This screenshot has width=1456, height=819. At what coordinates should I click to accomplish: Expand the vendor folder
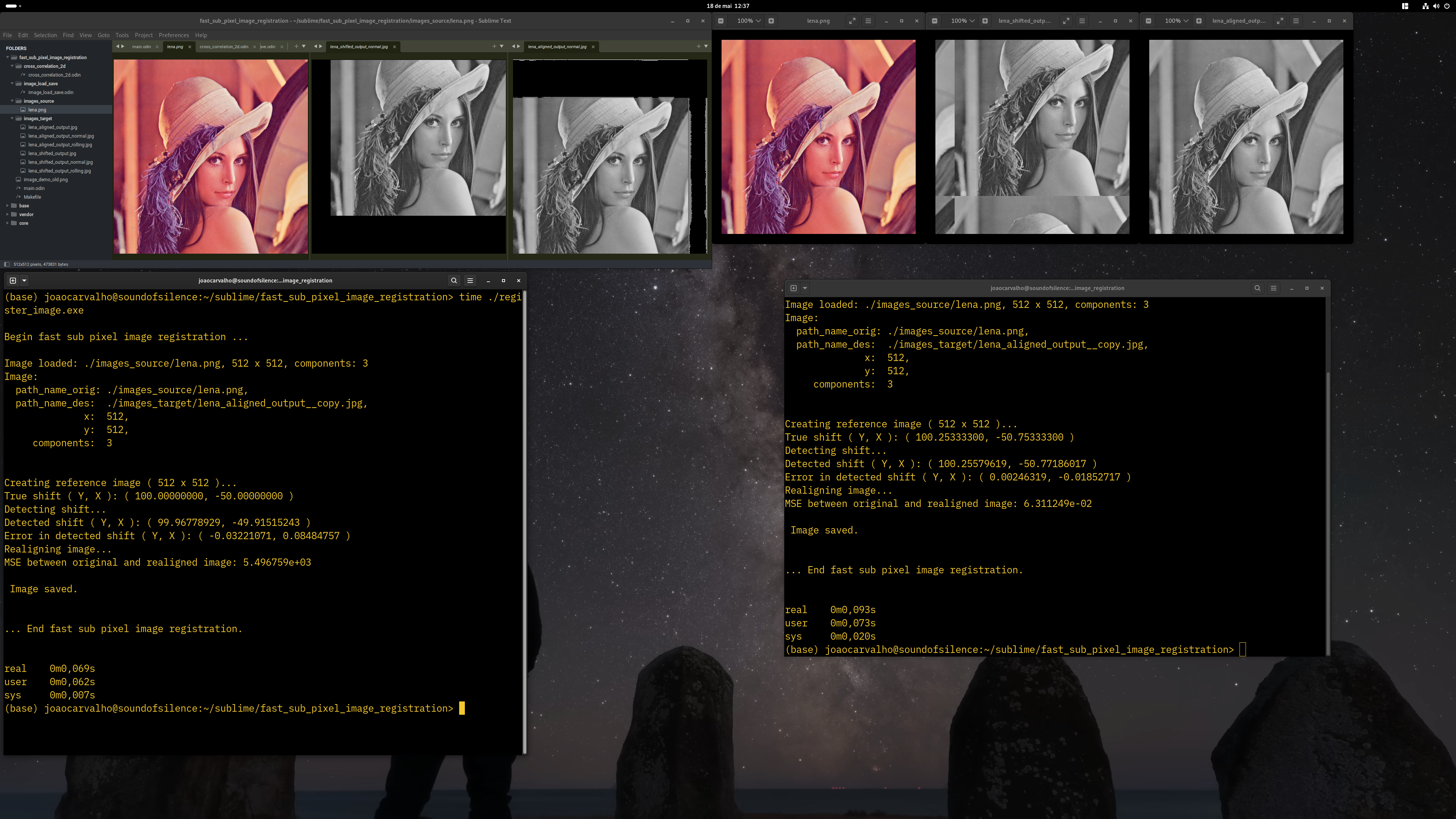click(7, 214)
